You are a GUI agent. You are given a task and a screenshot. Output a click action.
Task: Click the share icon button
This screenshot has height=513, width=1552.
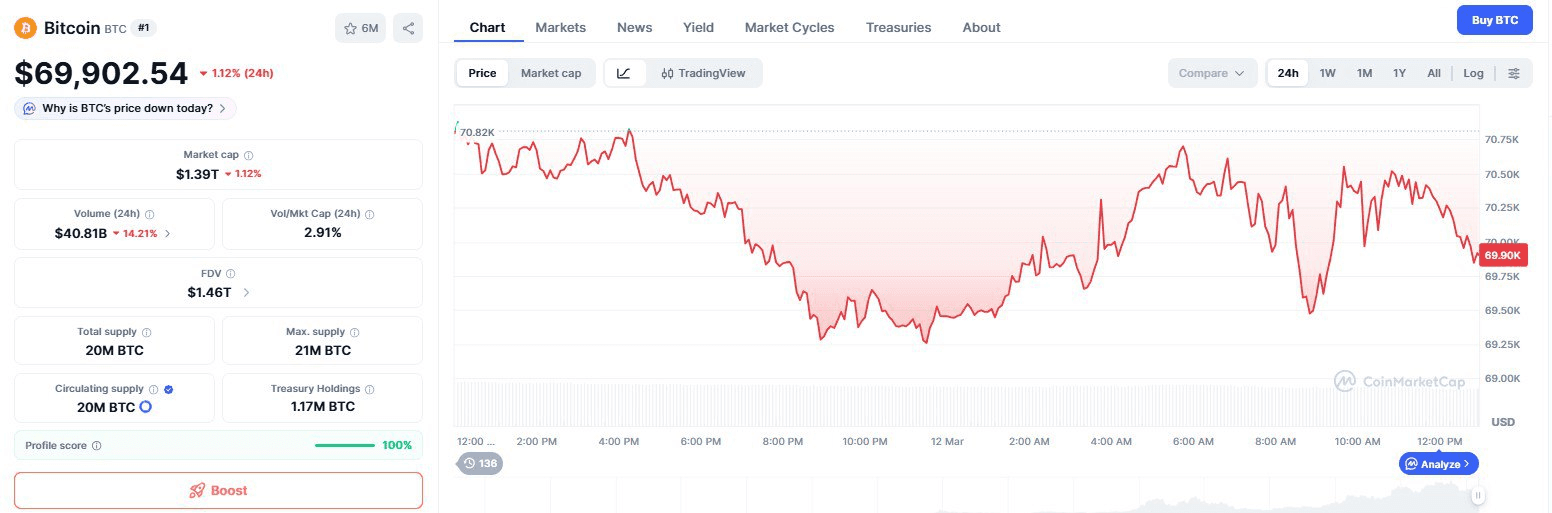pos(408,28)
